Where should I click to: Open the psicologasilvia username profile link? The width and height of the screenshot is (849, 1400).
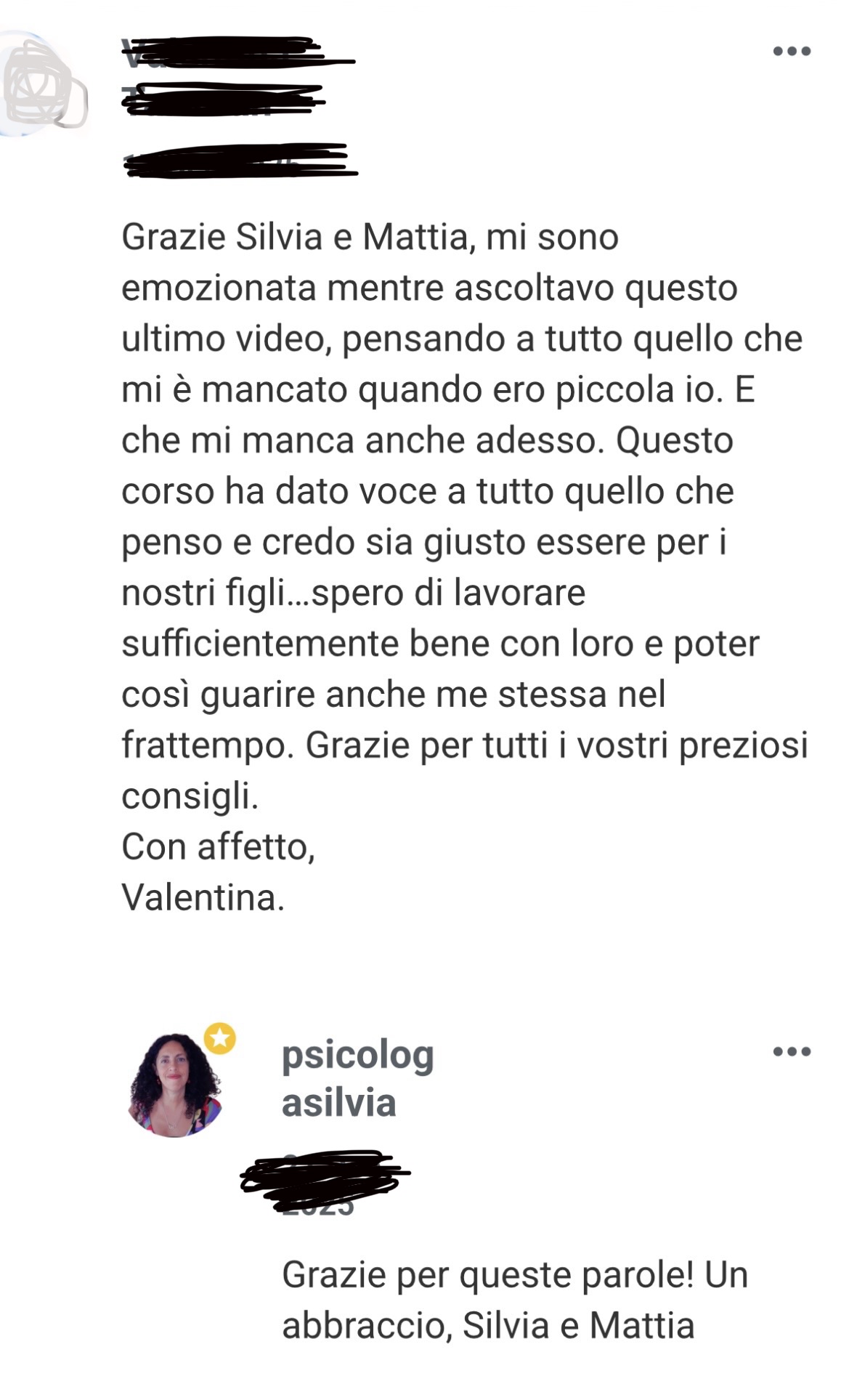pos(357,1080)
